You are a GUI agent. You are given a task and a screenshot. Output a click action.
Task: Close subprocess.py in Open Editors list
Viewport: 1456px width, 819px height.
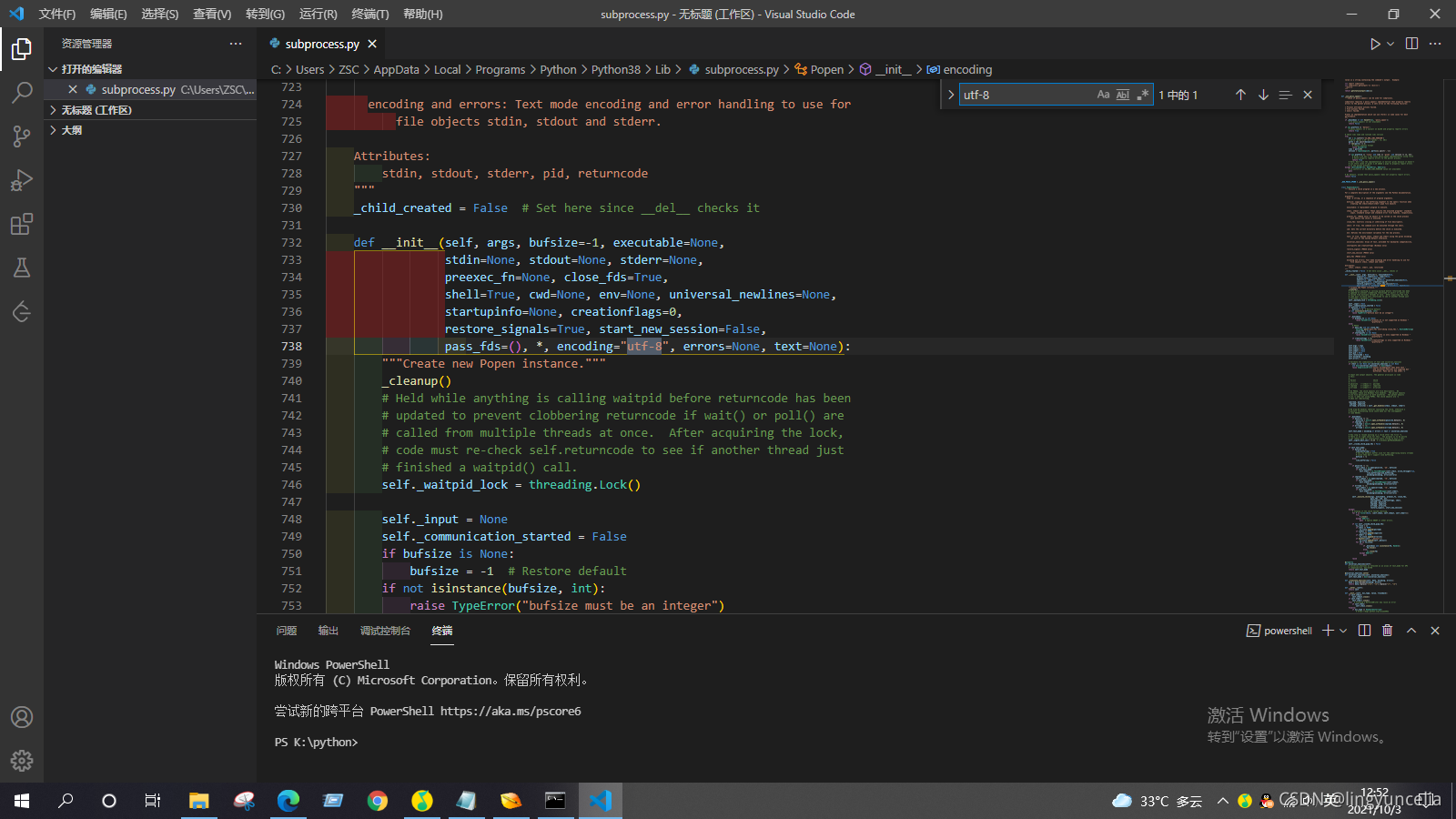(73, 89)
